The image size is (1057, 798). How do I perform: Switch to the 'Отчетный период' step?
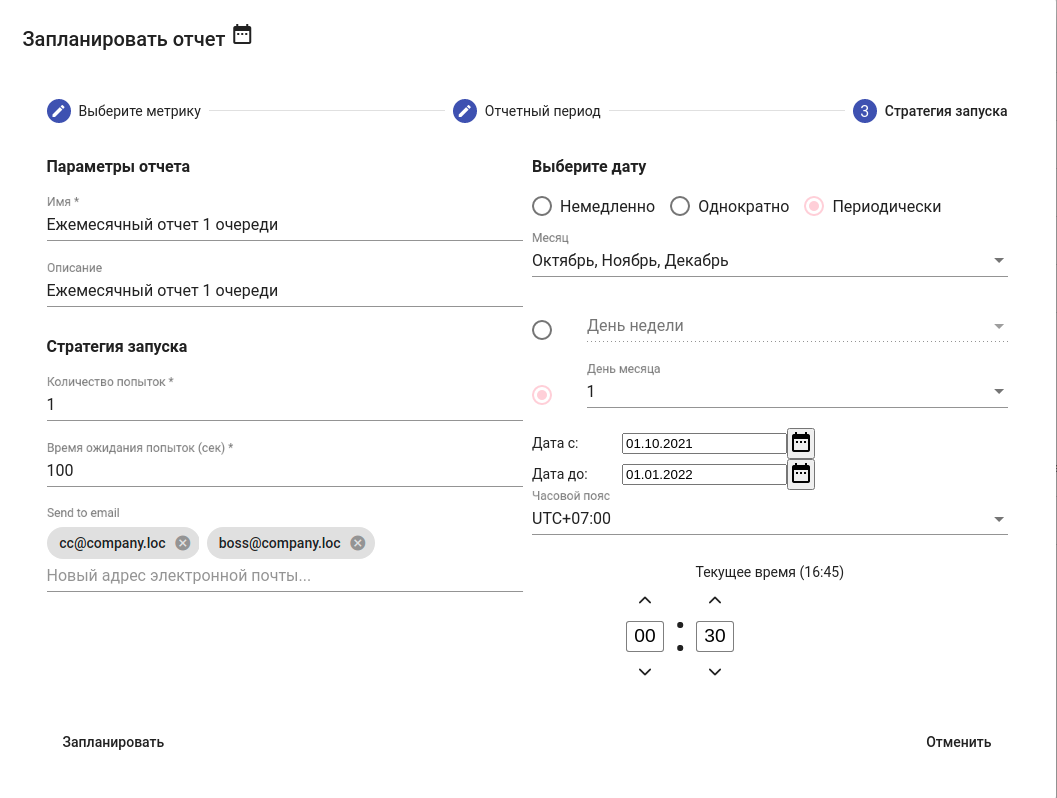tap(542, 111)
